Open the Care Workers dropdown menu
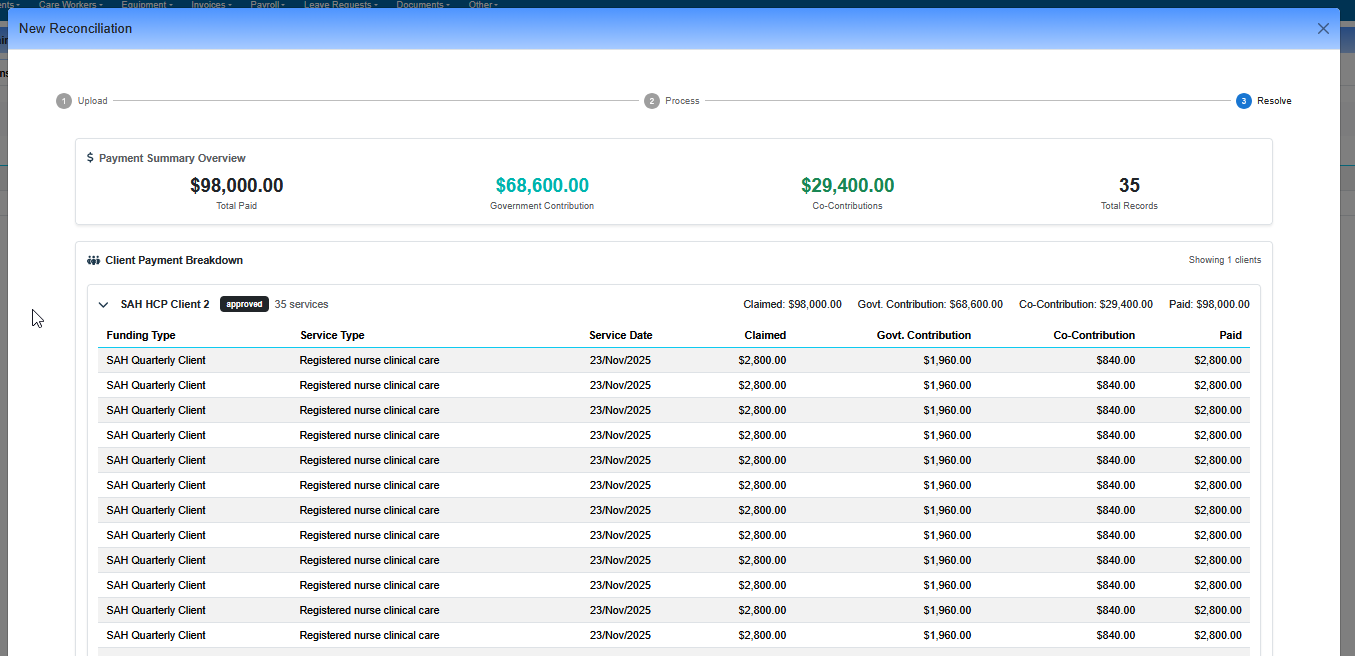1355x656 pixels. coord(70,5)
